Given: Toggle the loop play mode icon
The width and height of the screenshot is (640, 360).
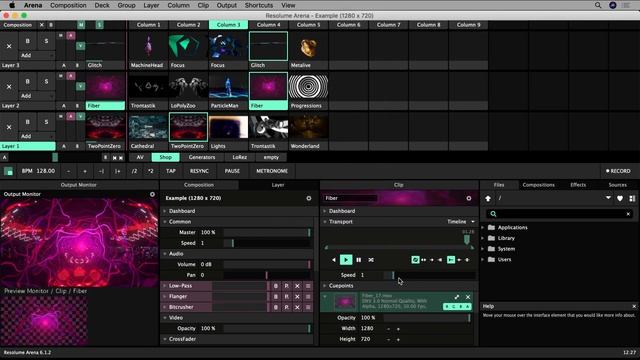Looking at the screenshot, I should pos(415,260).
